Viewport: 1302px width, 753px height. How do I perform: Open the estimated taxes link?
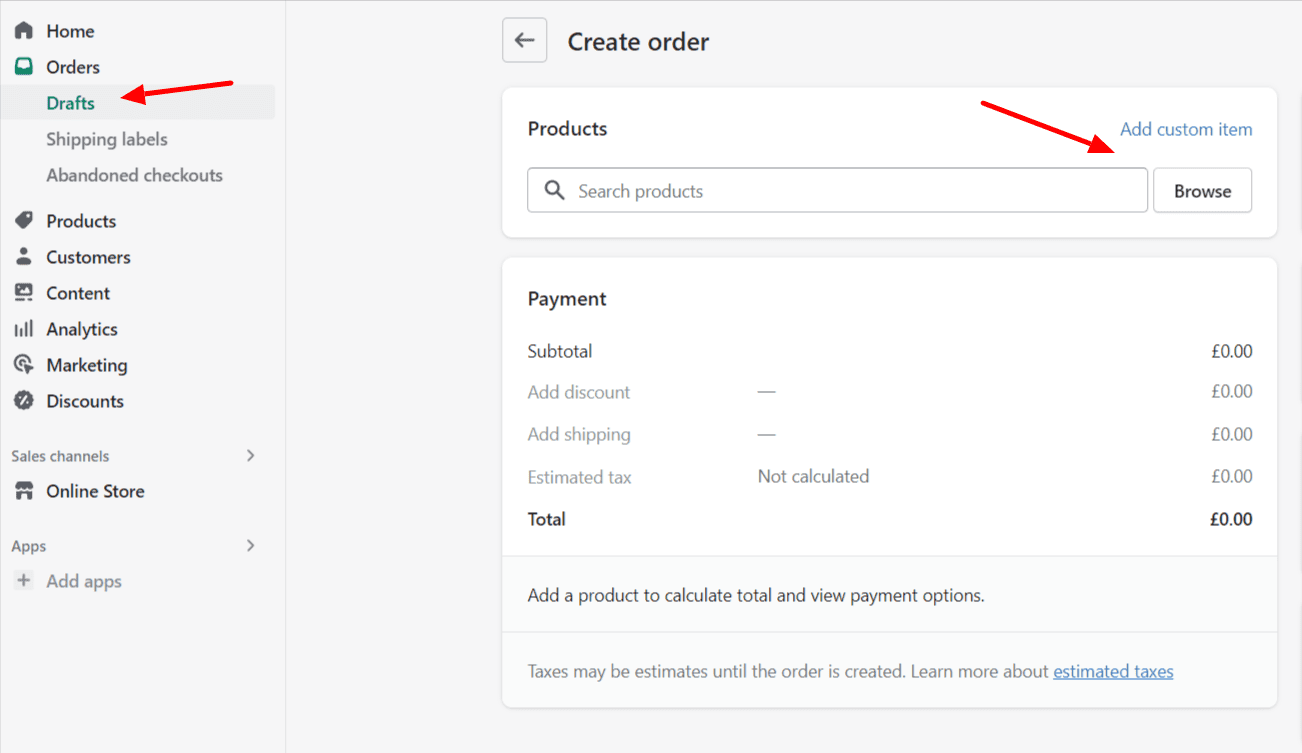1113,671
